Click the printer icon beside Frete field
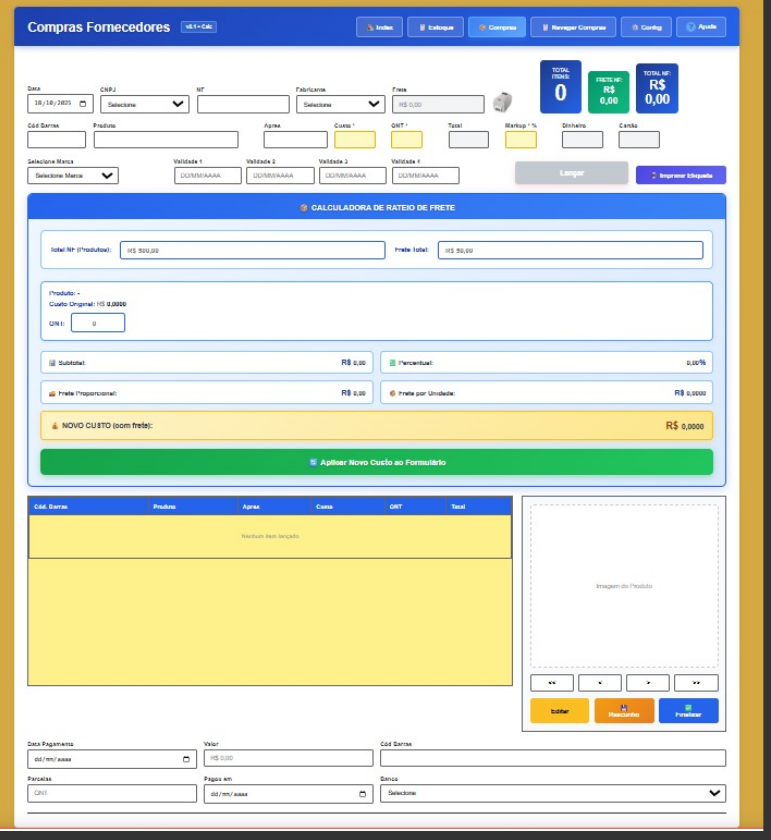 503,103
